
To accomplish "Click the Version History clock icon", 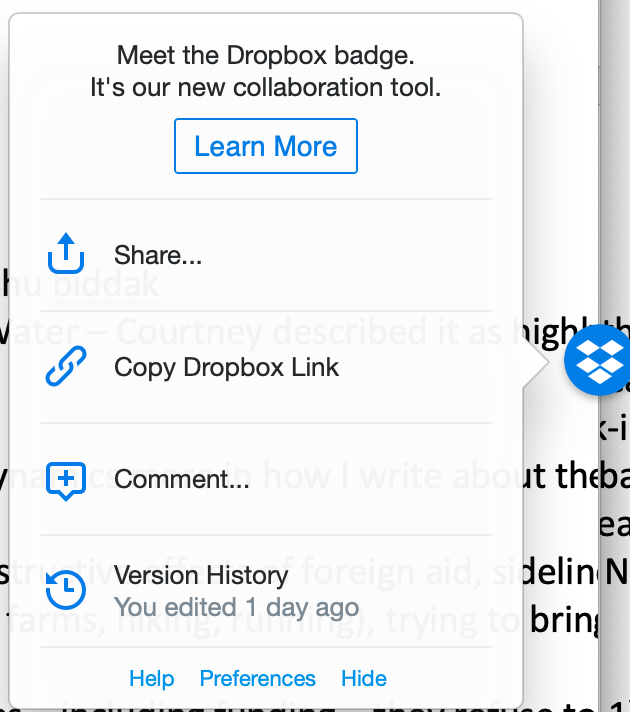I will [x=66, y=590].
